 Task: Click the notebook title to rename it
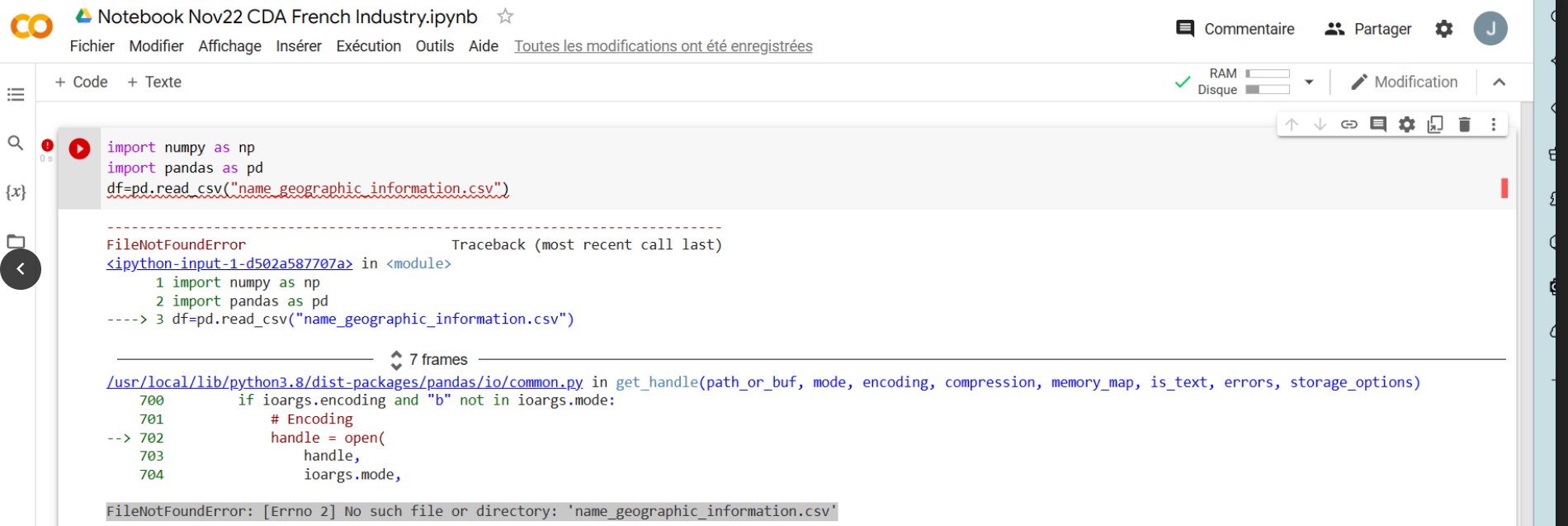coord(287,17)
